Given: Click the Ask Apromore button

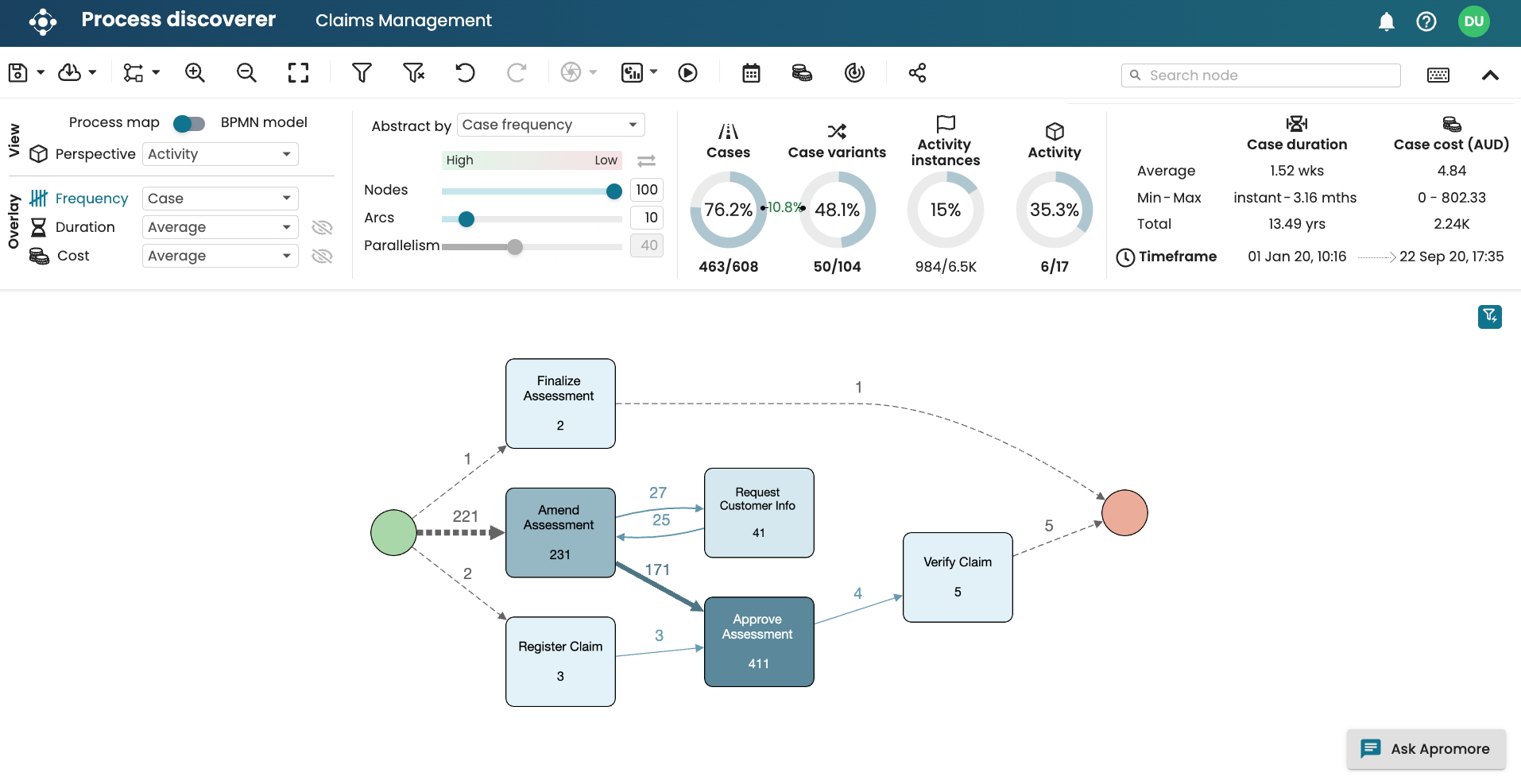Looking at the screenshot, I should (1426, 748).
